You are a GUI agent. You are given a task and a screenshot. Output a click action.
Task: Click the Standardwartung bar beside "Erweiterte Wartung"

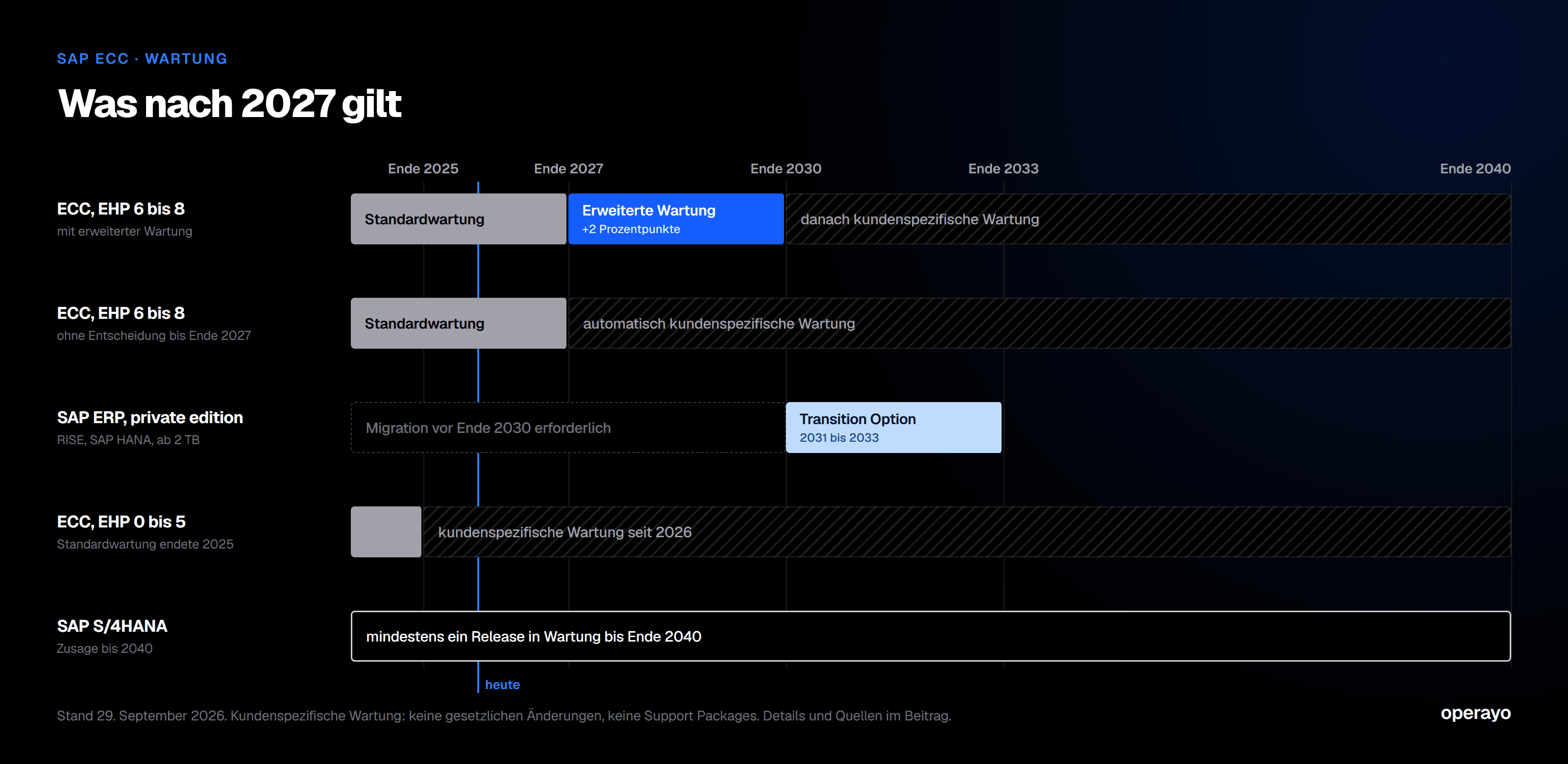[x=458, y=219]
